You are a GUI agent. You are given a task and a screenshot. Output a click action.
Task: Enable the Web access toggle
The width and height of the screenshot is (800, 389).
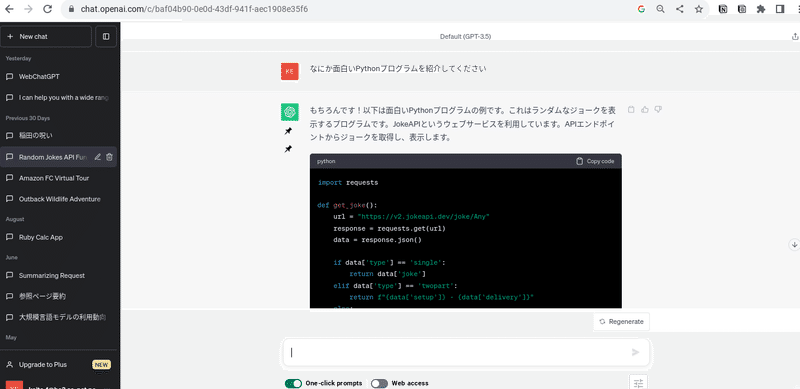pos(379,383)
